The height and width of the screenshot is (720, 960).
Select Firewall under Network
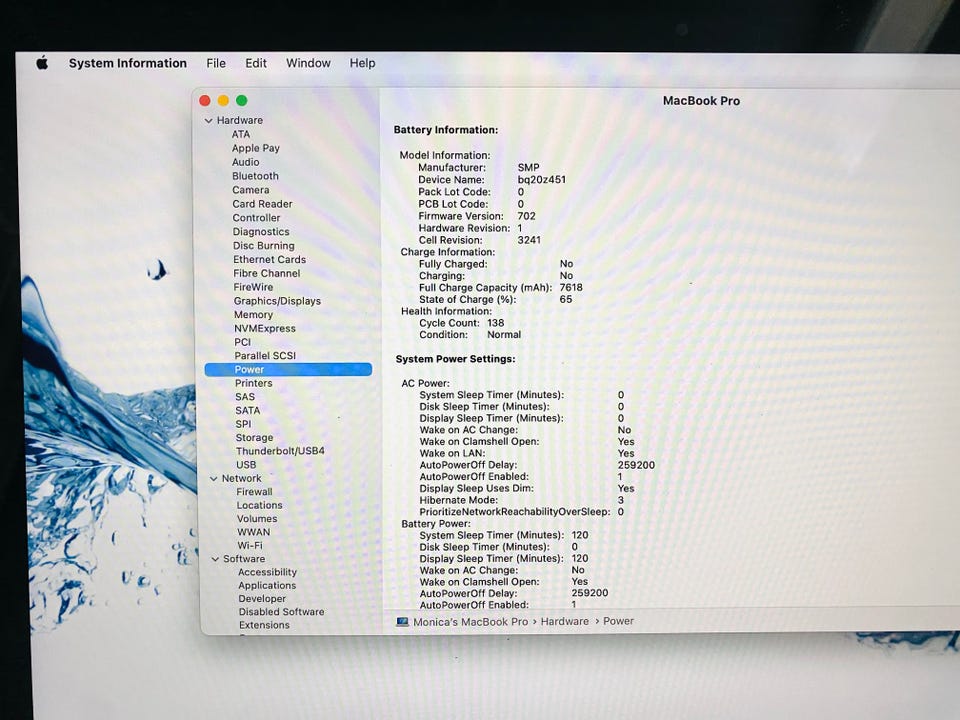254,492
